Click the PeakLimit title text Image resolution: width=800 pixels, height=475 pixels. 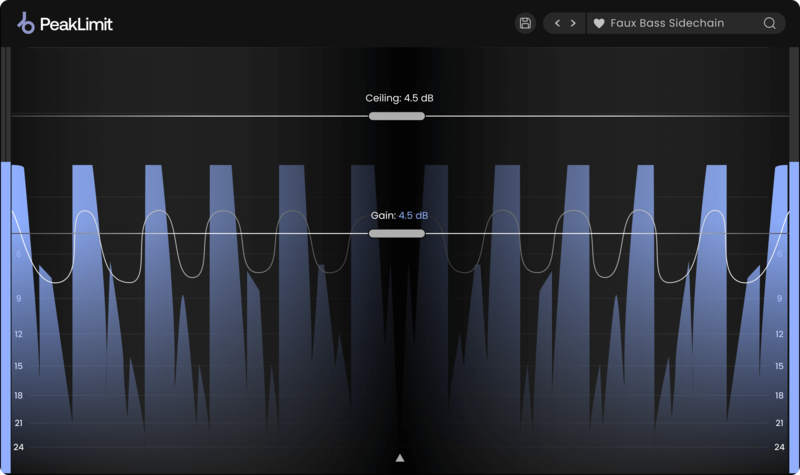(x=76, y=24)
